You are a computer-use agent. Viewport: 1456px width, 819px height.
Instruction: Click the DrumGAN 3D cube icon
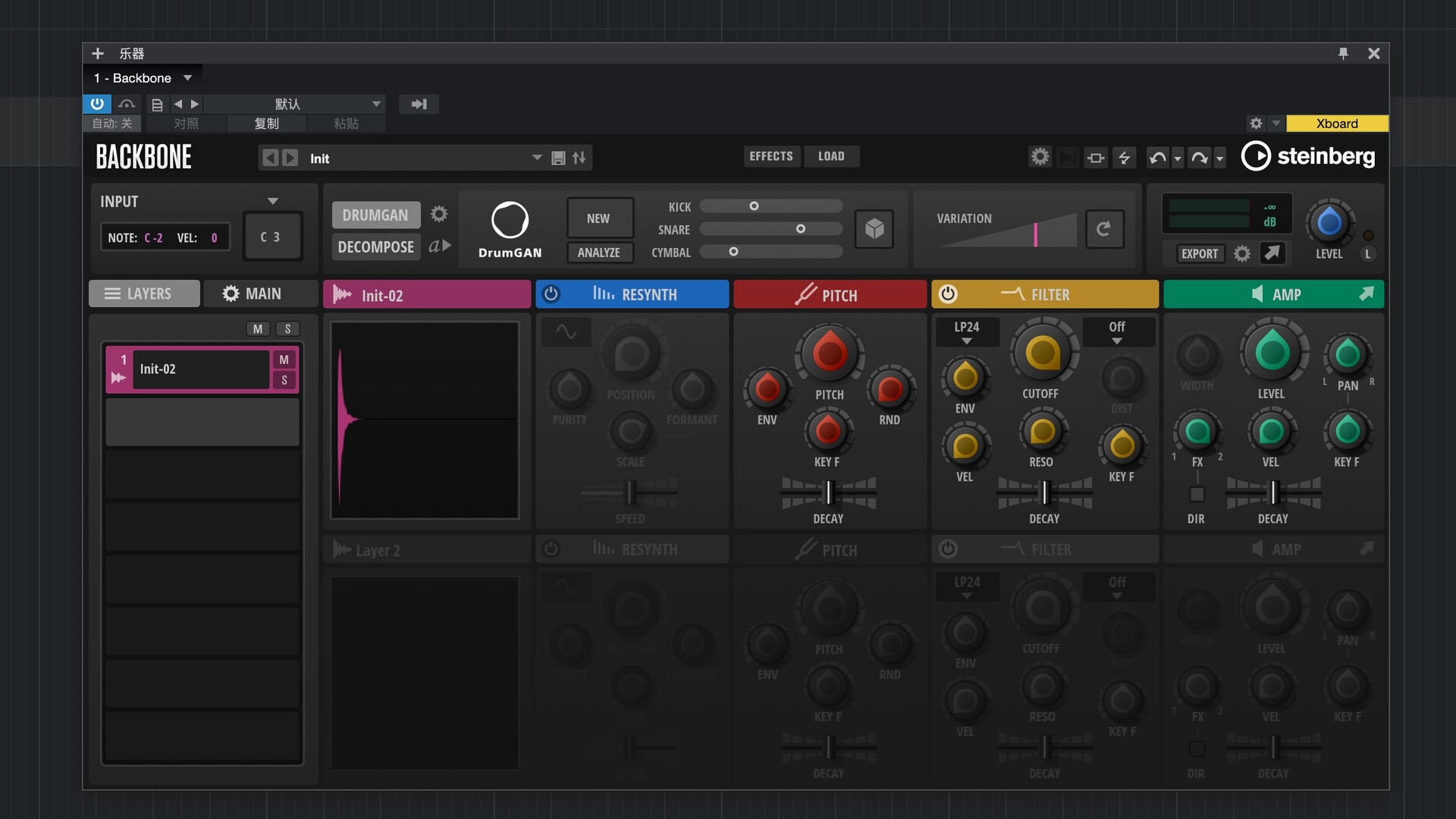(874, 228)
